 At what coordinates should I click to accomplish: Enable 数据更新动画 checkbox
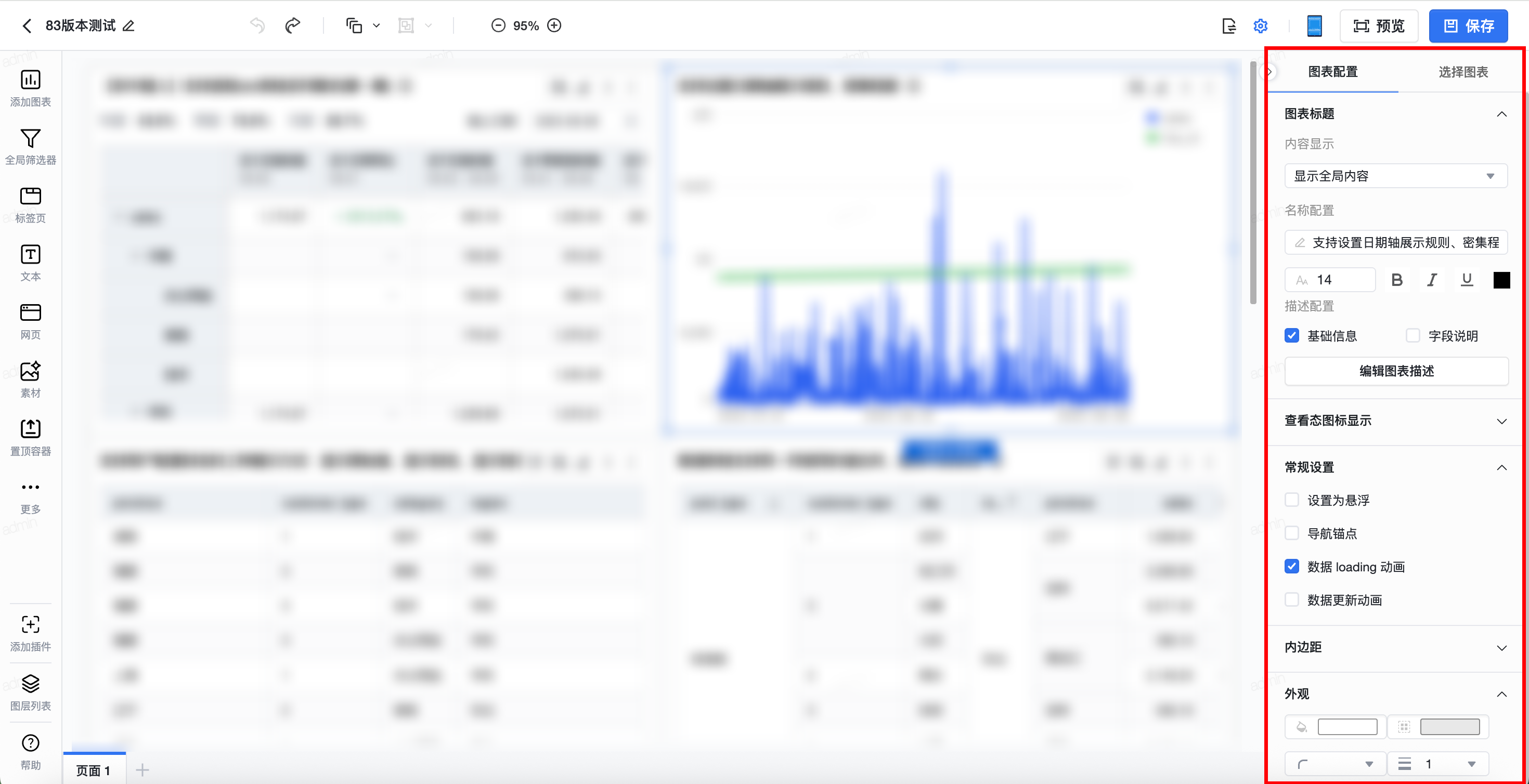[1291, 599]
